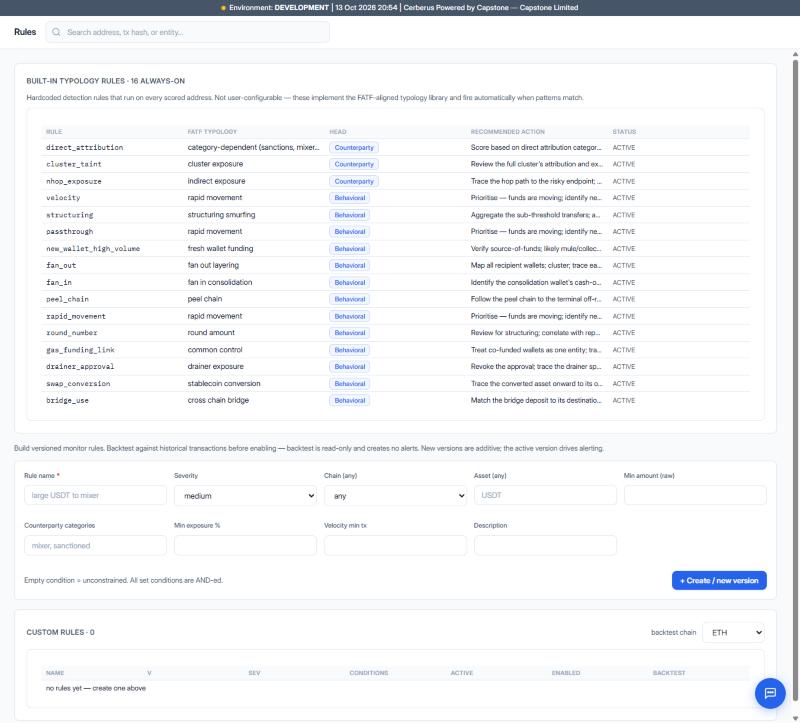
Task: Click the Rule name input field
Action: 95,495
